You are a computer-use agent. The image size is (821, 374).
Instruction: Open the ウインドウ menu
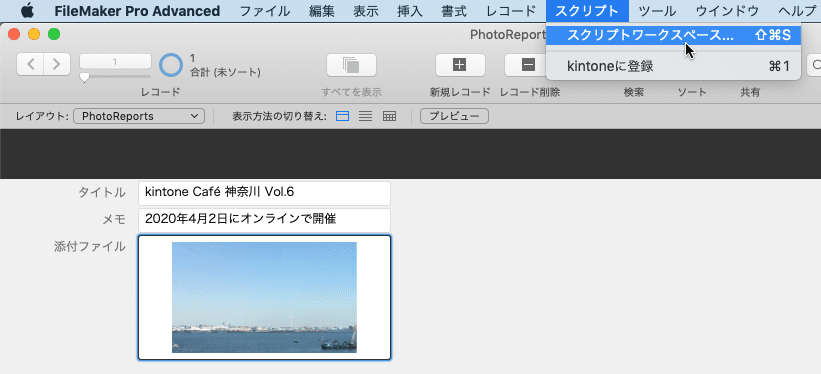click(727, 10)
